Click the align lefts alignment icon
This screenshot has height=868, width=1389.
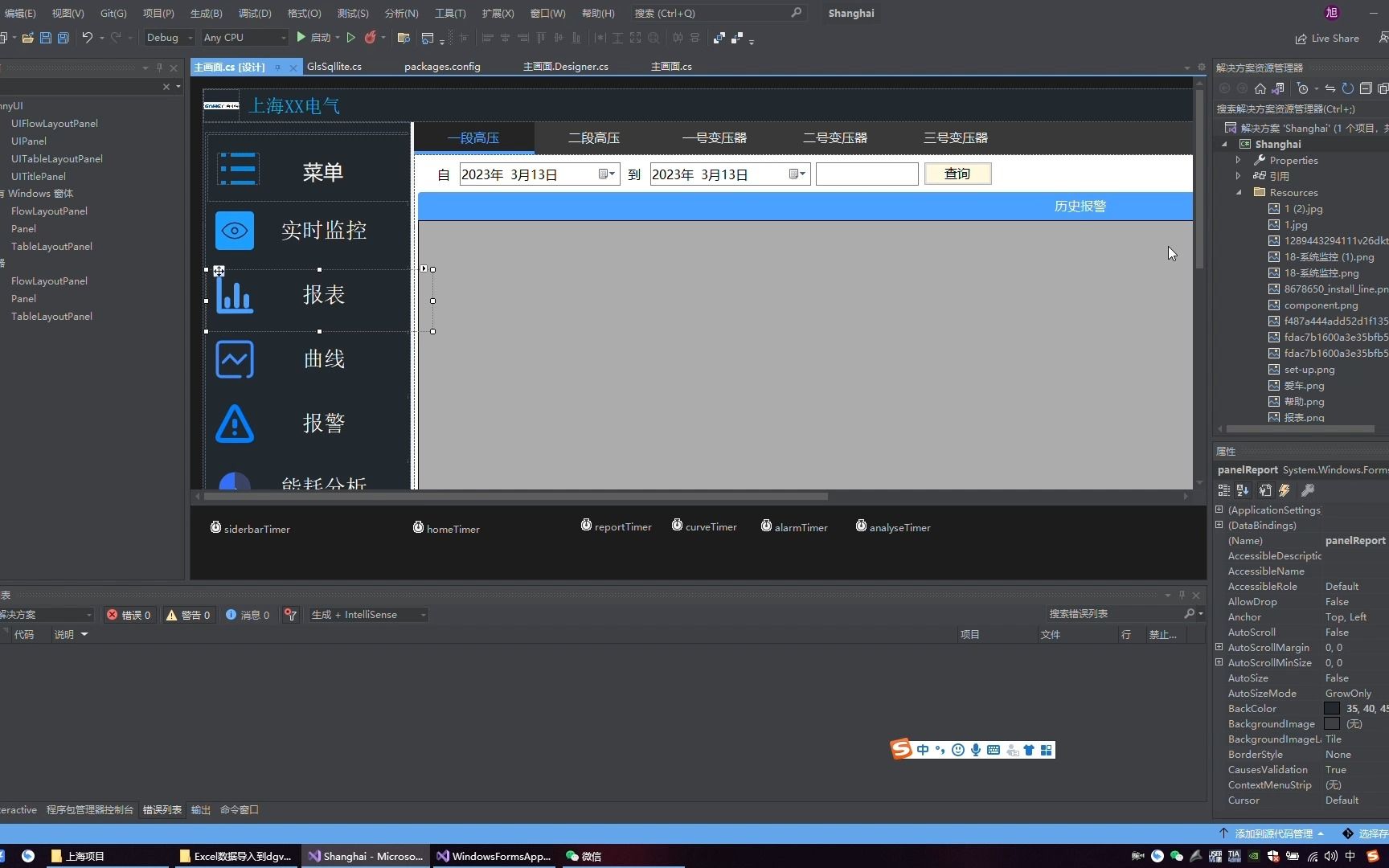click(488, 38)
